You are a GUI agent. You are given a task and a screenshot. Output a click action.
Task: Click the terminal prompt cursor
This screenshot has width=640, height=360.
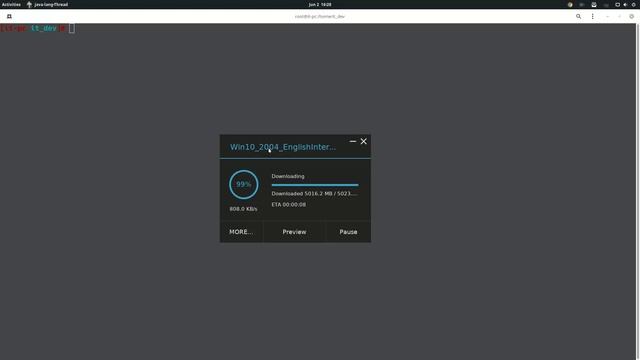72,28
